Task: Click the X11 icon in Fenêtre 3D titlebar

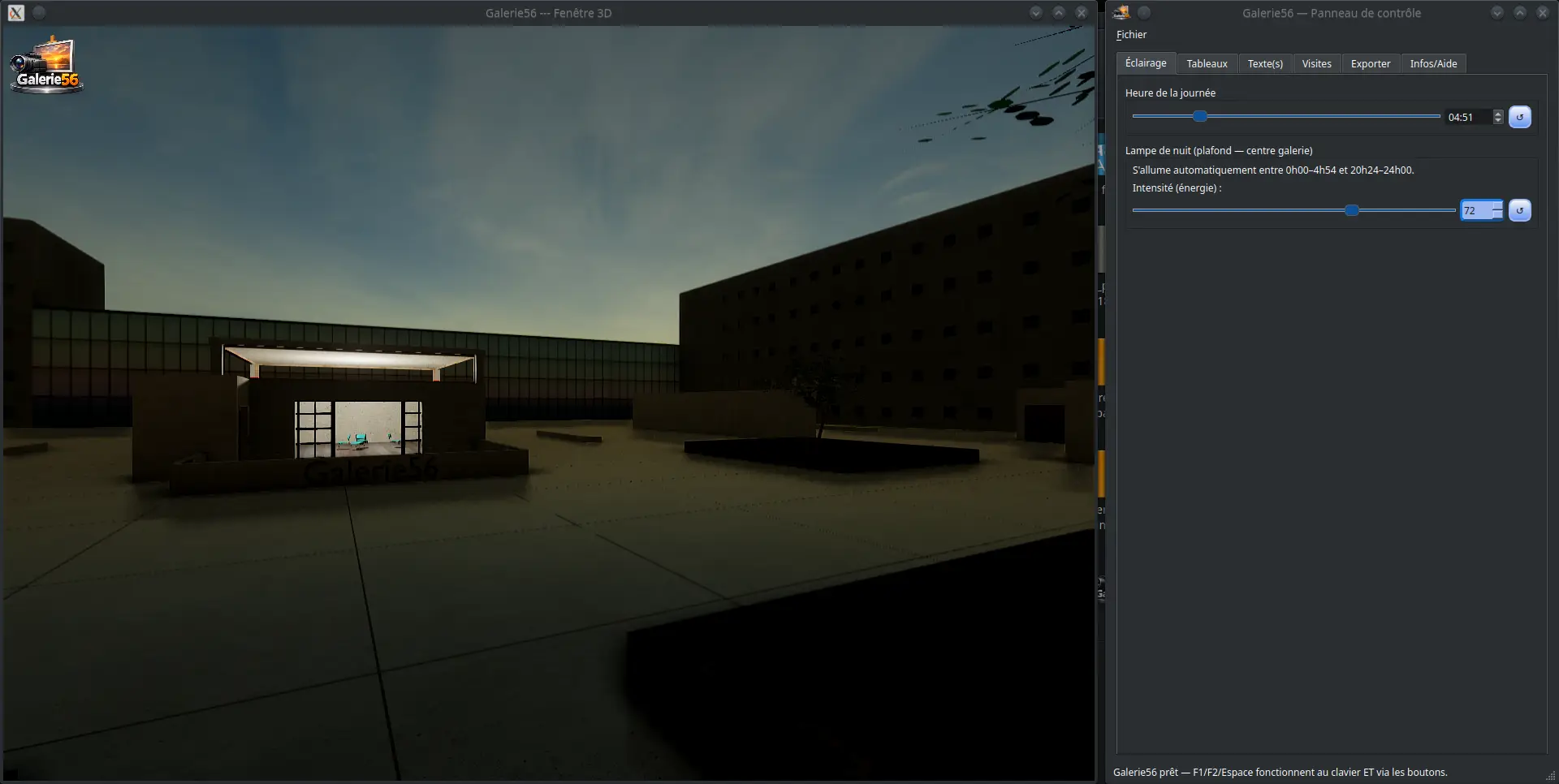Action: coord(16,13)
